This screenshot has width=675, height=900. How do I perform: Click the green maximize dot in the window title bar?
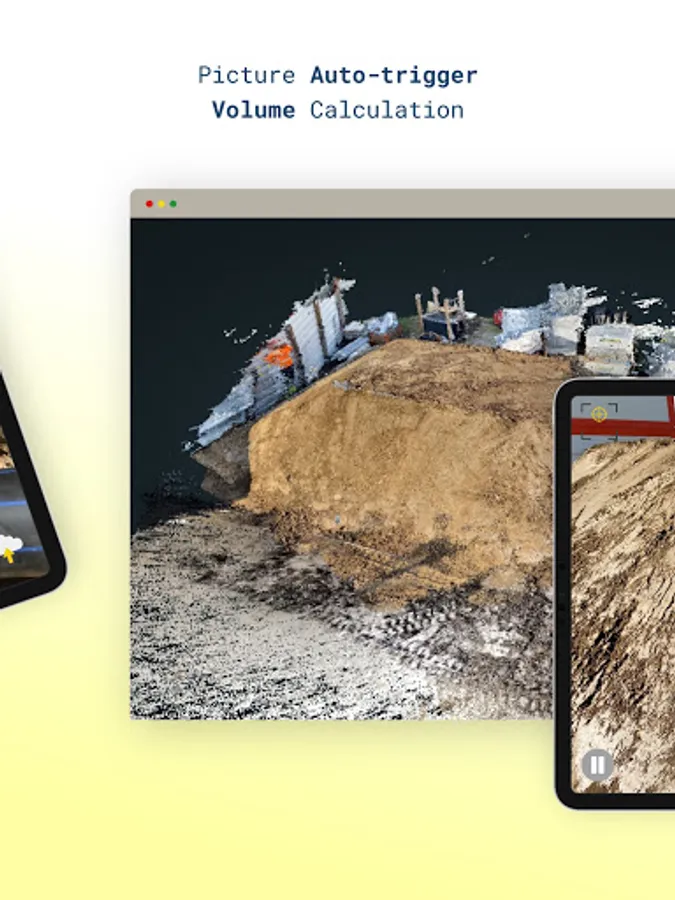173,204
